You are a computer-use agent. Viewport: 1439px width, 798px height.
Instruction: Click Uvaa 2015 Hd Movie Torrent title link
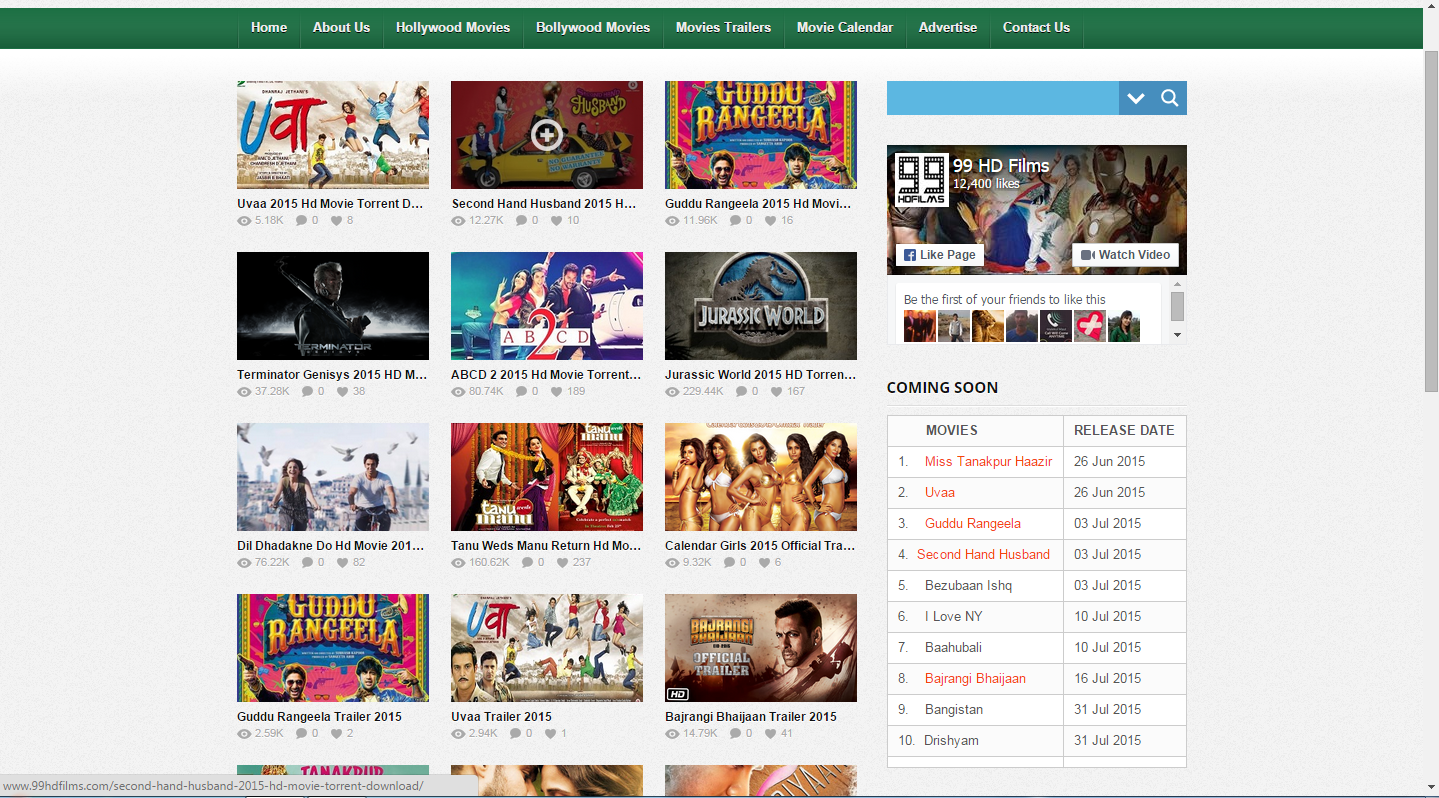tap(330, 204)
